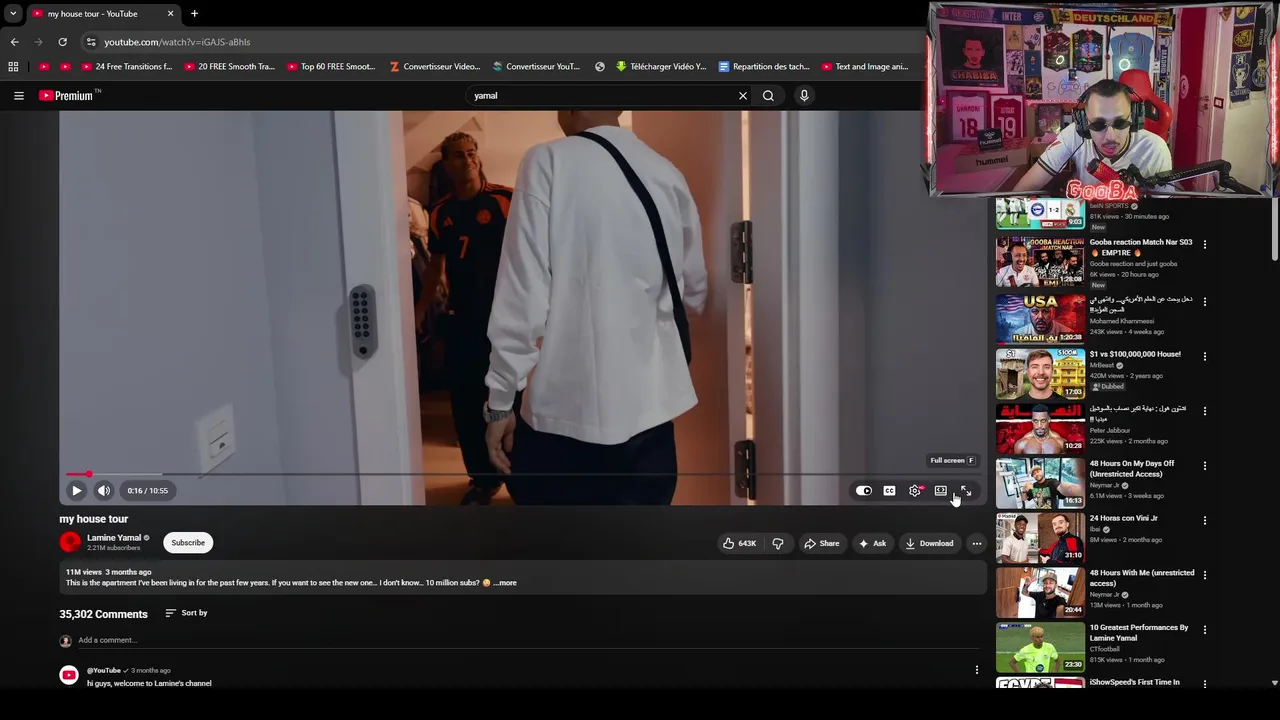Reload the current page
The width and height of the screenshot is (1280, 720).
[x=62, y=42]
